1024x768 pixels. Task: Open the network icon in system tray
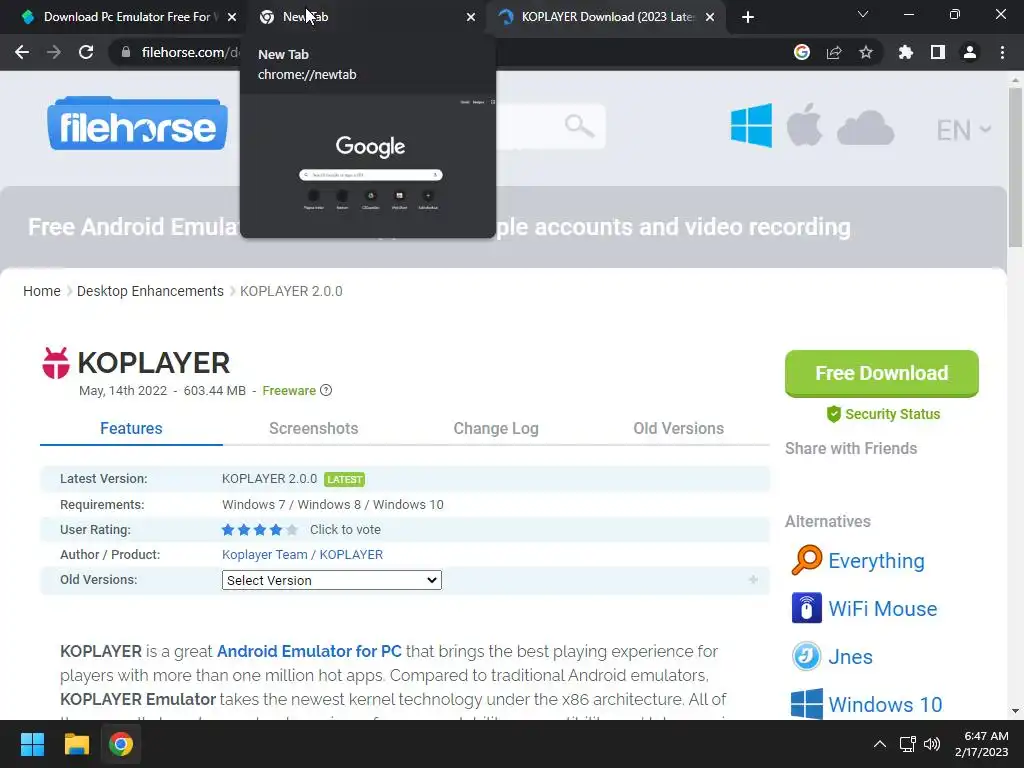[907, 744]
